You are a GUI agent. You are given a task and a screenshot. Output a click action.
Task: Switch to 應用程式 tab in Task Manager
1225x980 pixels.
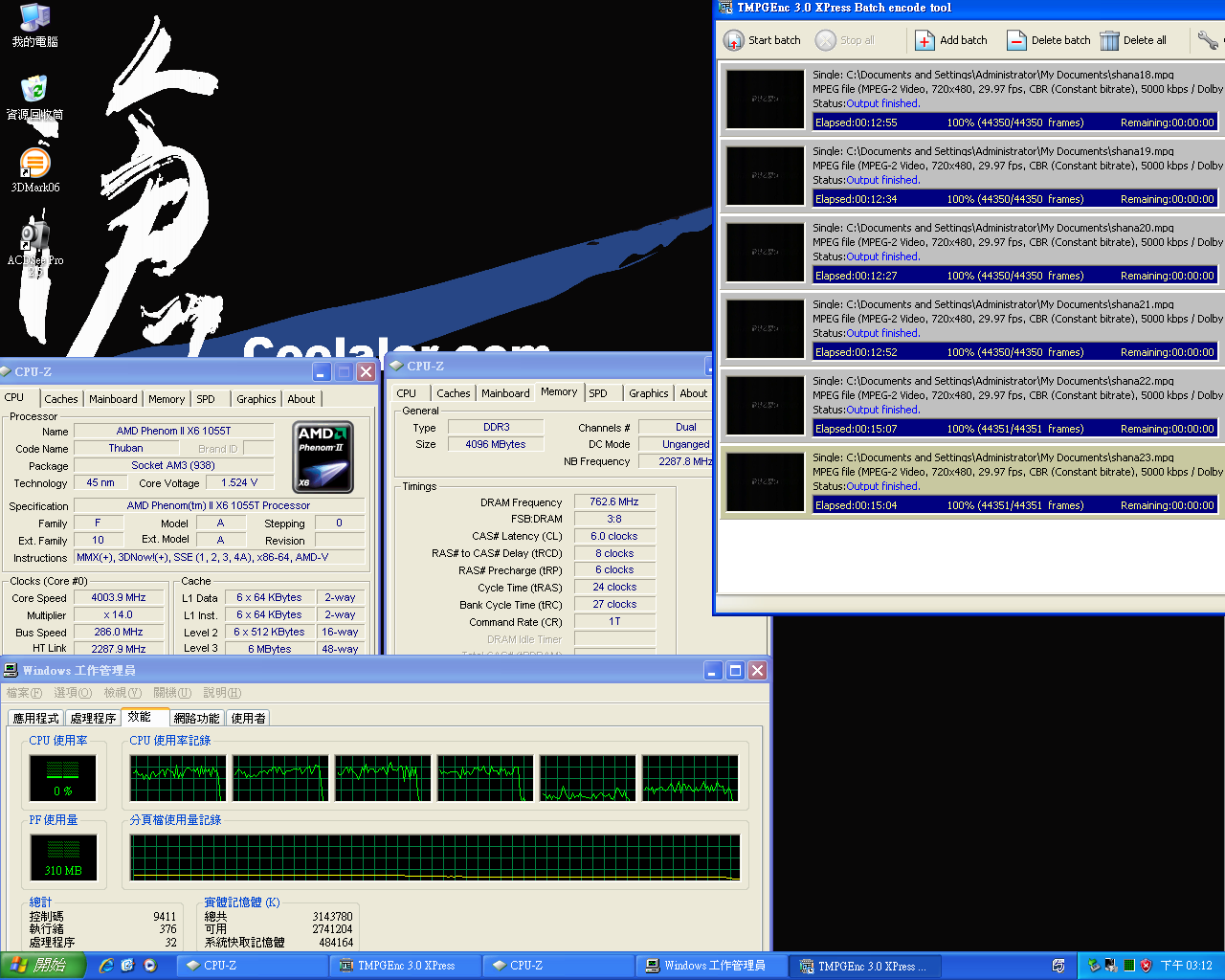[x=36, y=718]
